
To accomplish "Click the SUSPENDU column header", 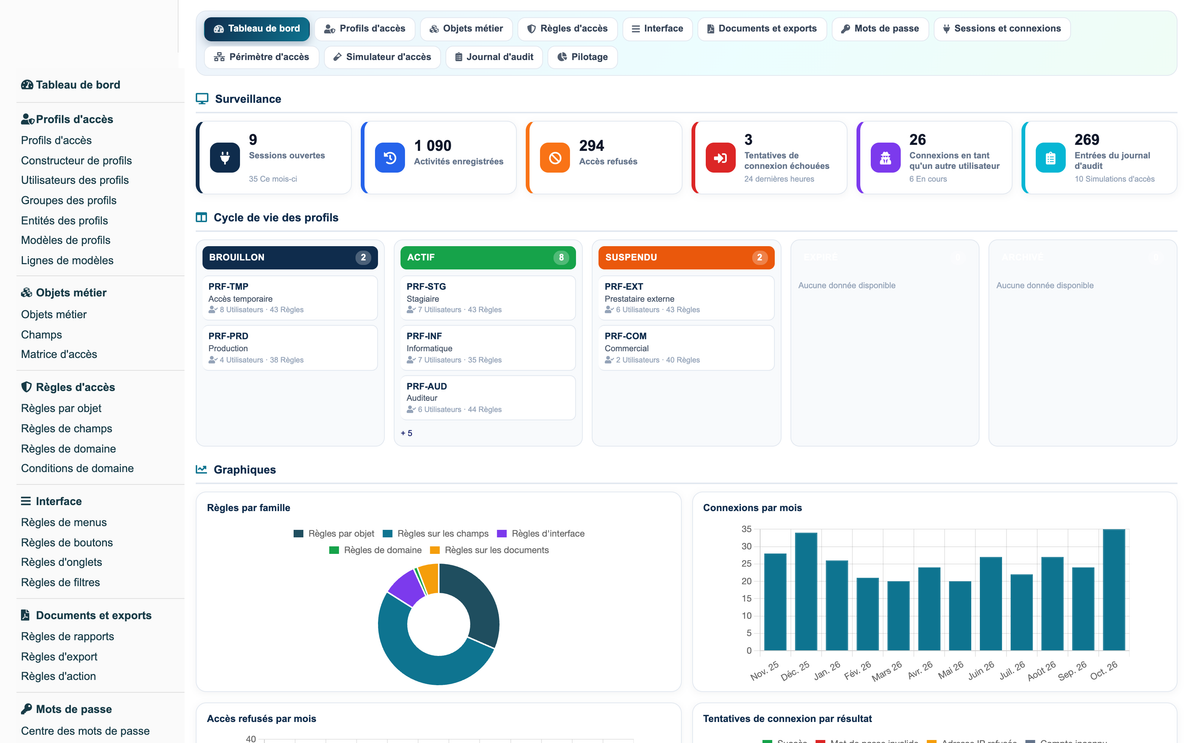I will coord(686,258).
